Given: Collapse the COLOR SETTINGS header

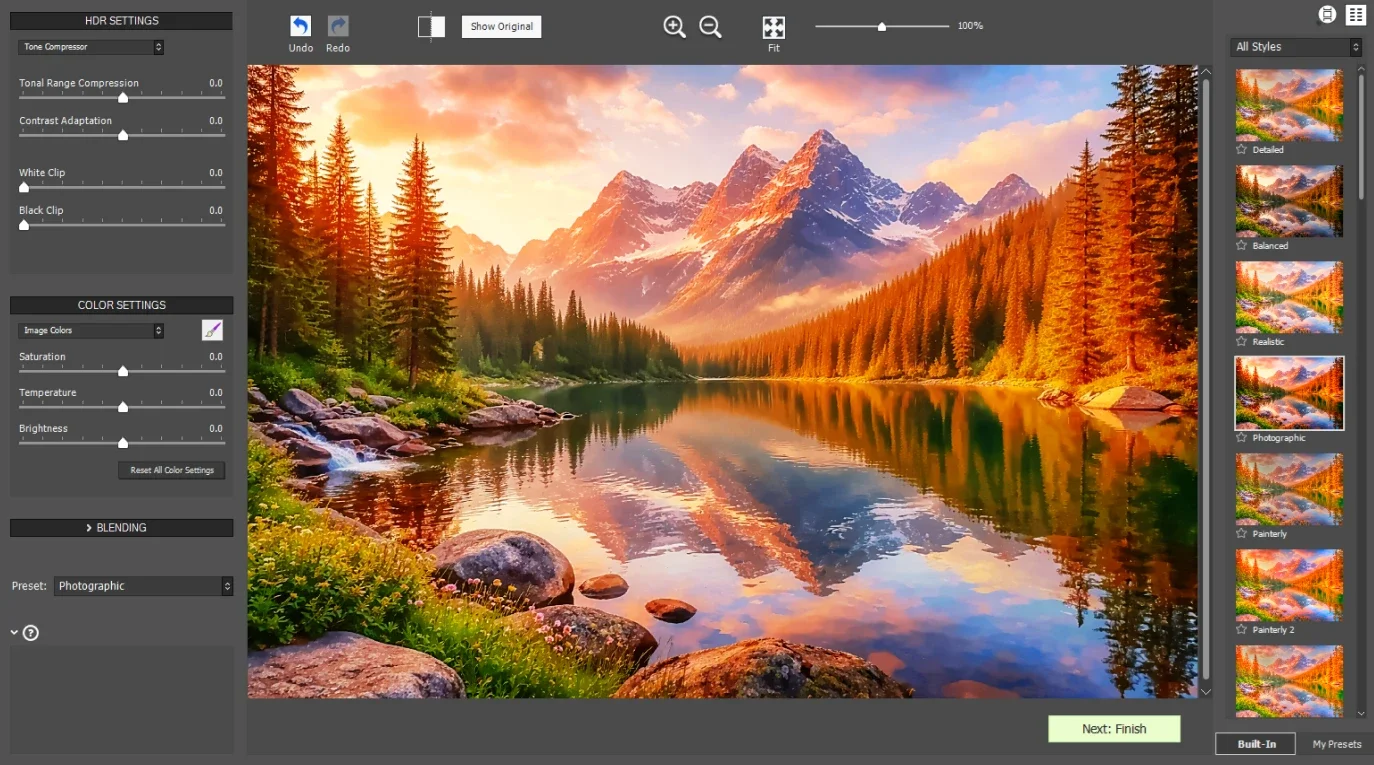Looking at the screenshot, I should tap(121, 305).
